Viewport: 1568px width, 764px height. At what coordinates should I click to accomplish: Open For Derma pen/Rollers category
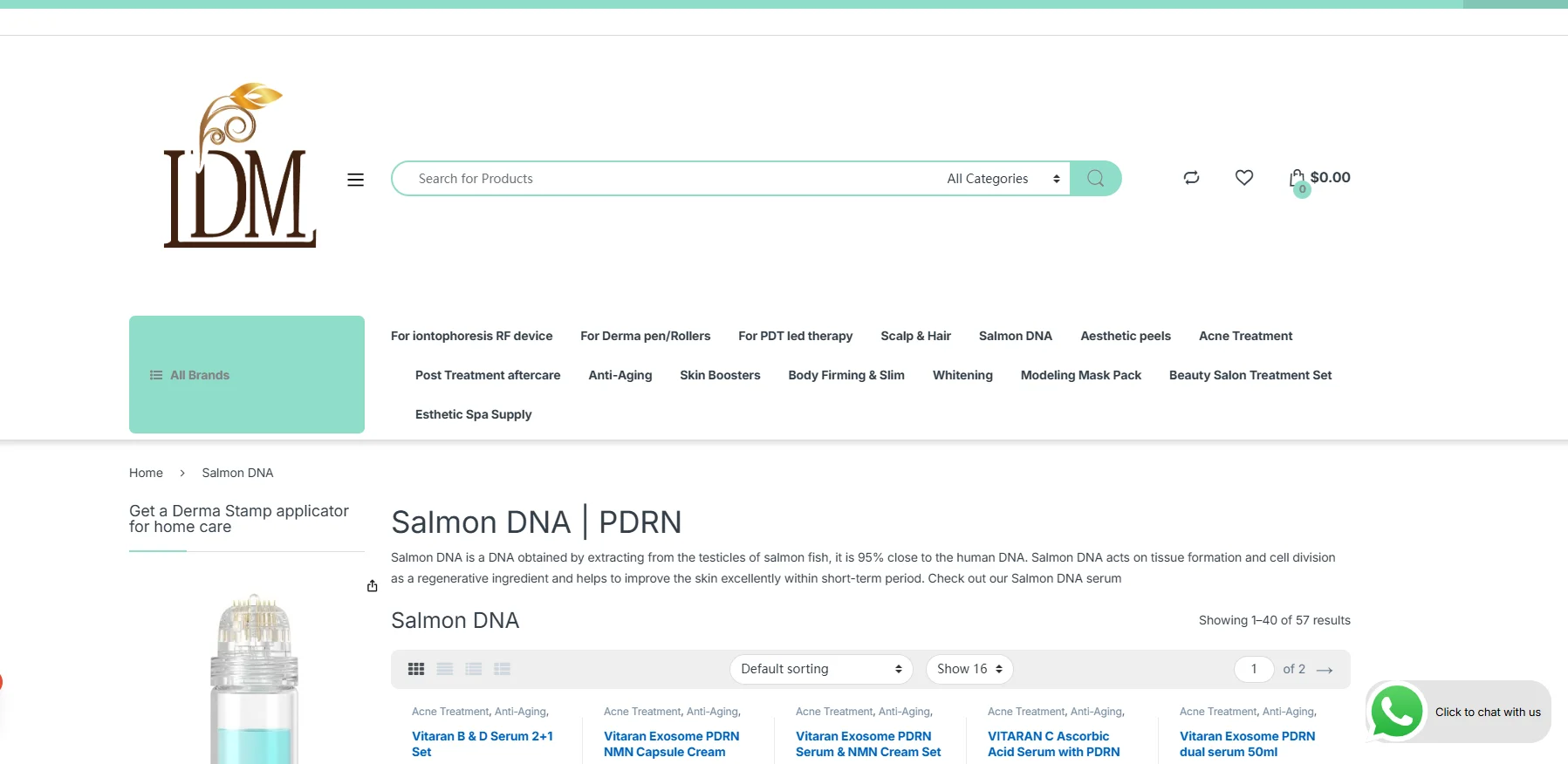(x=645, y=336)
